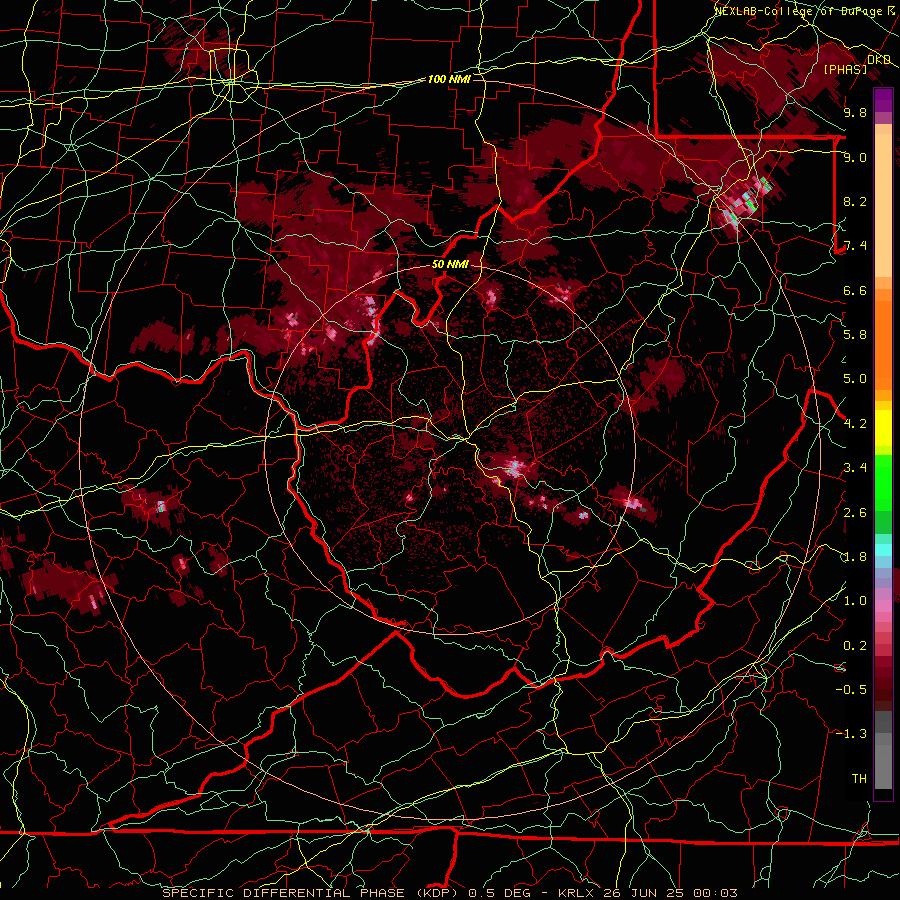Click the 1.8 scale value
Screen dimensions: 900x900
click(x=855, y=557)
